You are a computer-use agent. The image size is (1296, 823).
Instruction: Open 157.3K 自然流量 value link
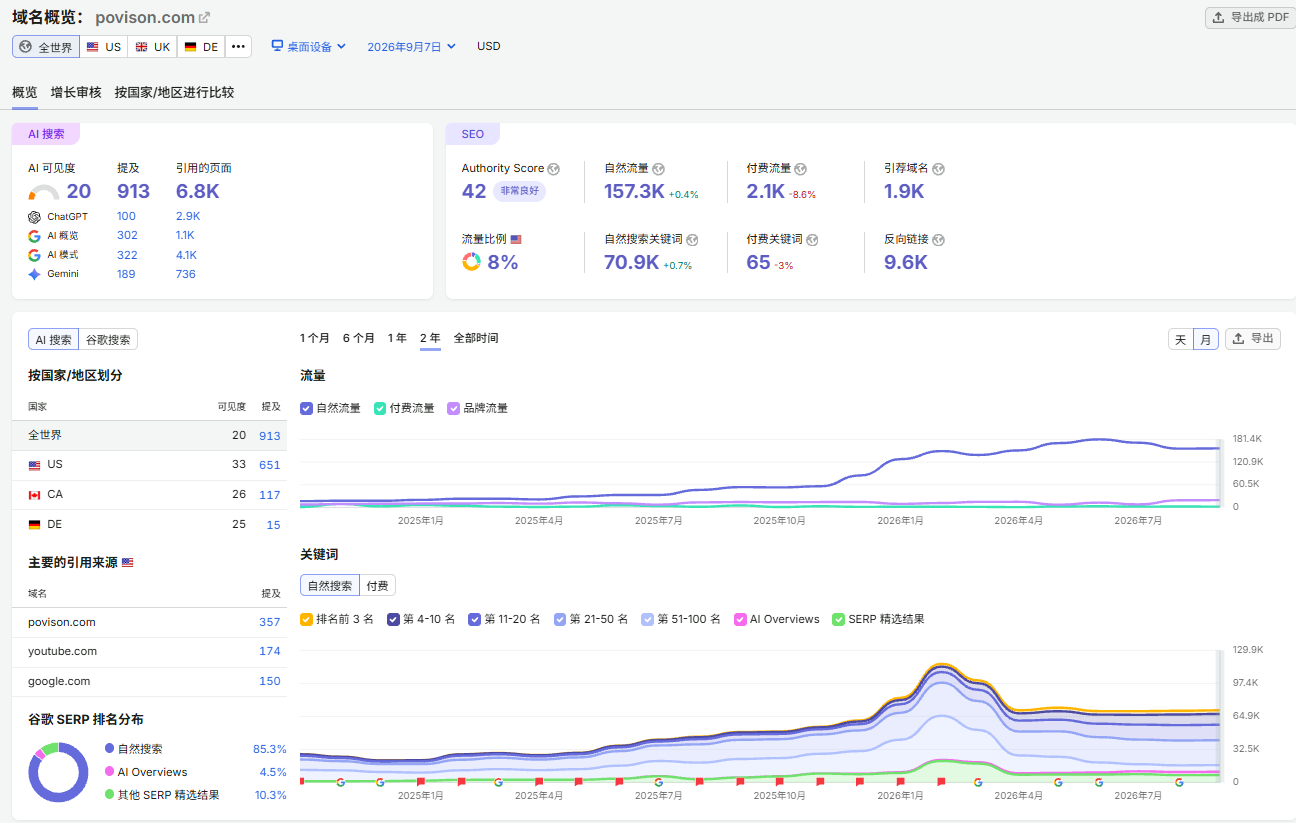click(x=634, y=191)
